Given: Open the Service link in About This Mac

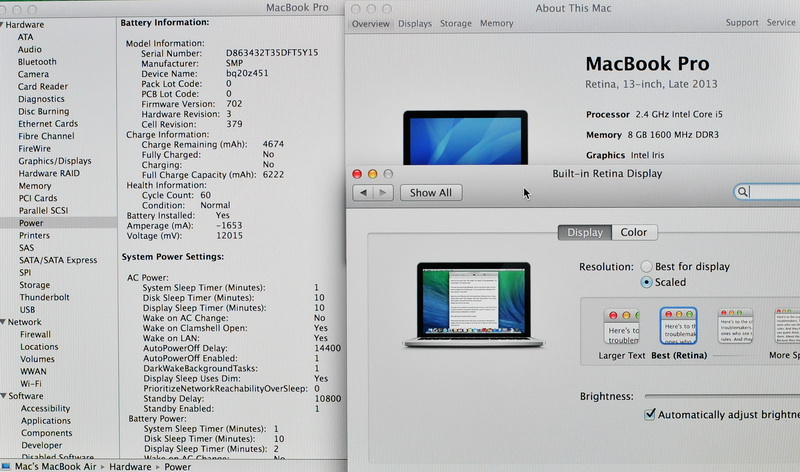Looking at the screenshot, I should 781,22.
